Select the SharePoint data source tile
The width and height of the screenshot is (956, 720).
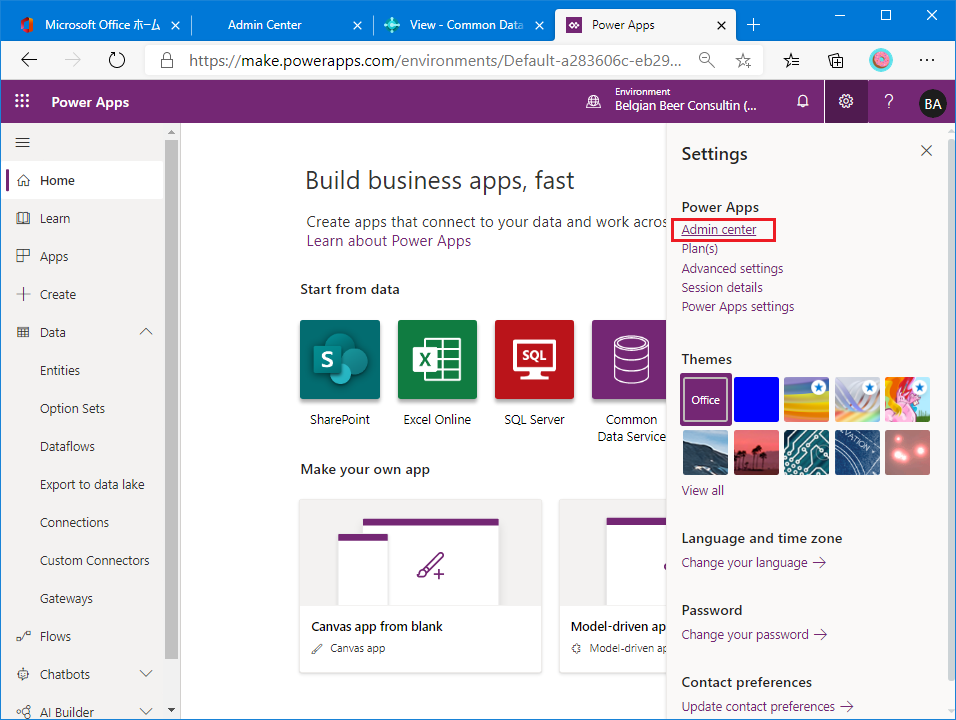coord(340,359)
